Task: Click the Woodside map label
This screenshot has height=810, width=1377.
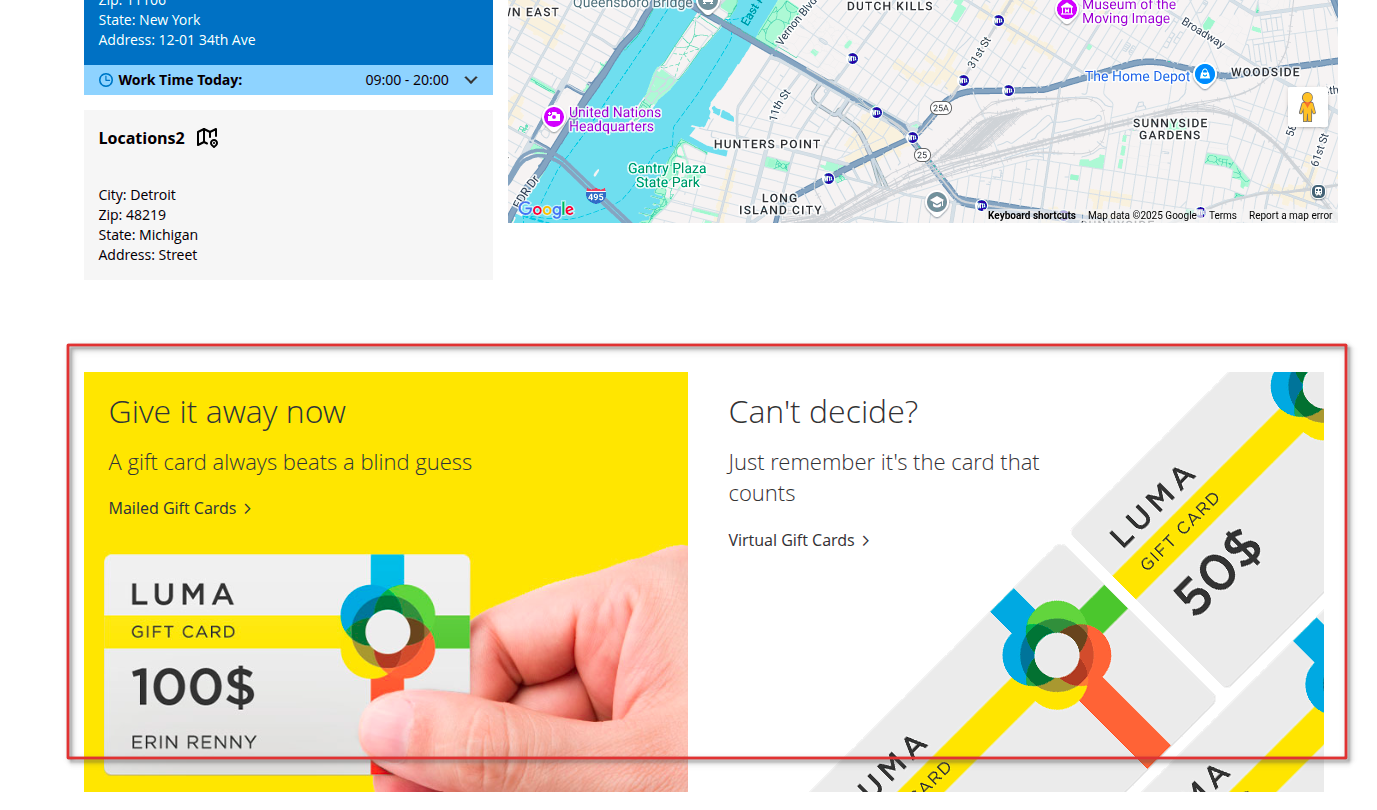Action: [1265, 72]
